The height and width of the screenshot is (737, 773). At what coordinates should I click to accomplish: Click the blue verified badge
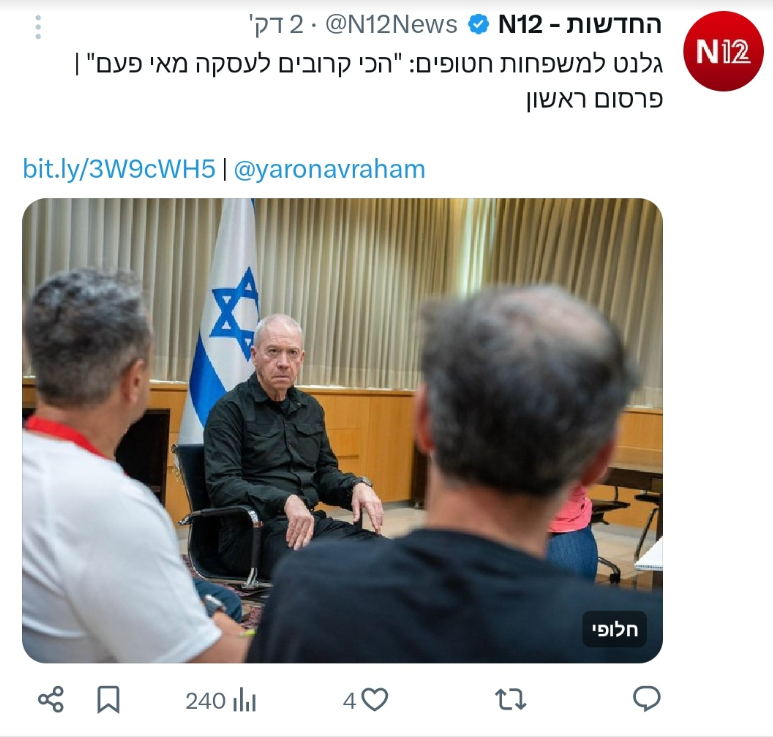coord(478,25)
